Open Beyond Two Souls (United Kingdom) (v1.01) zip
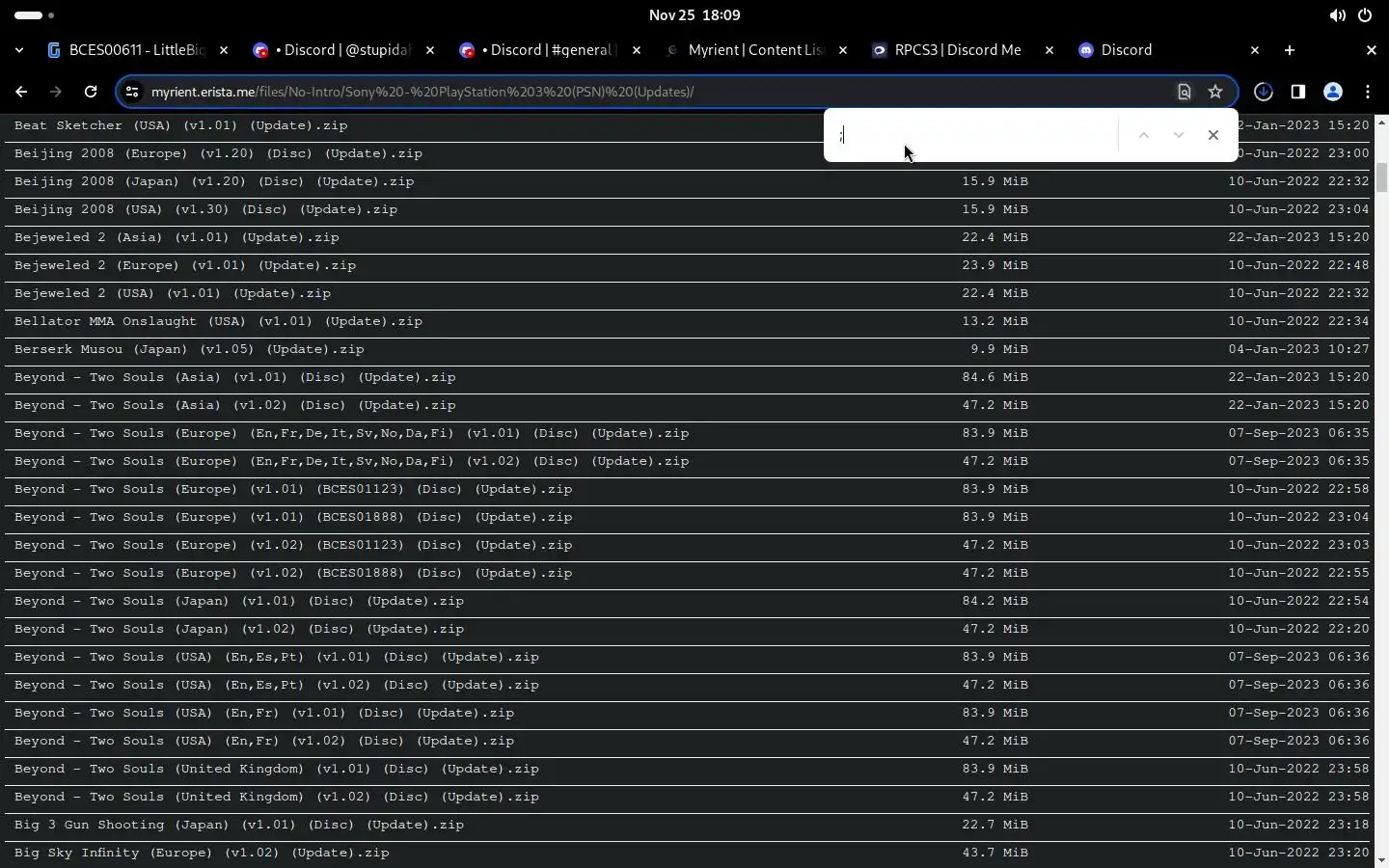This screenshot has height=868, width=1389. click(x=277, y=769)
